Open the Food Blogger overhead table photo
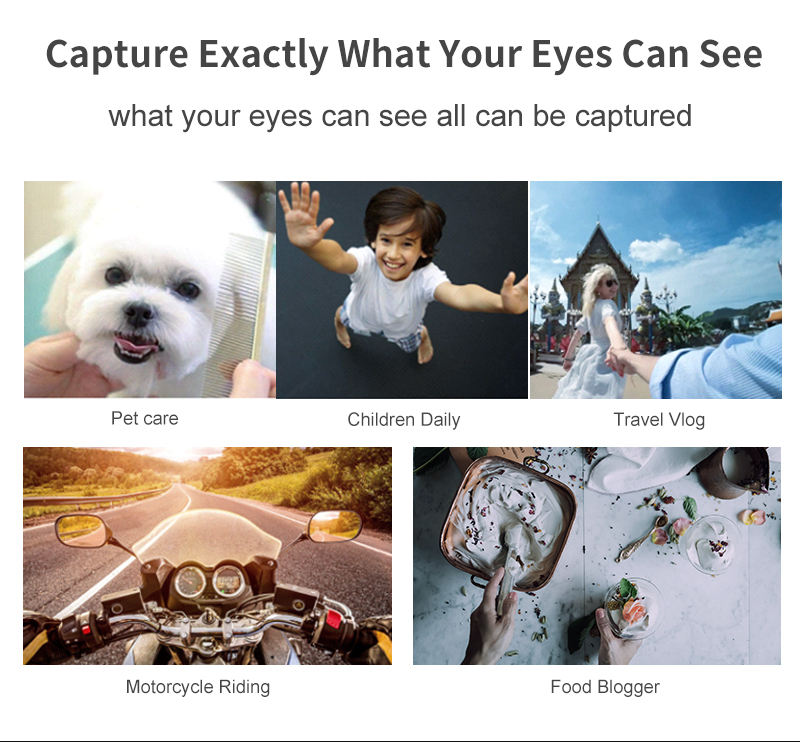The height and width of the screenshot is (742, 800). tap(597, 556)
